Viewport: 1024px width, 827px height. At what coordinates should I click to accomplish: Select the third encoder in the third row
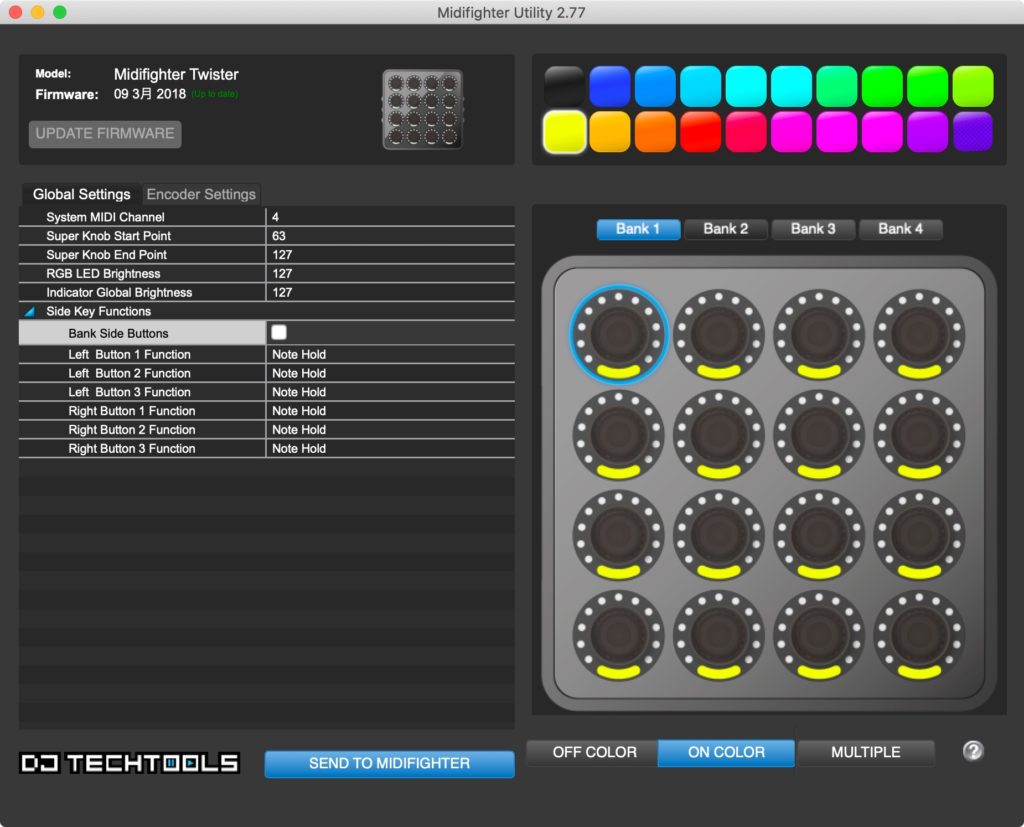pyautogui.click(x=819, y=534)
